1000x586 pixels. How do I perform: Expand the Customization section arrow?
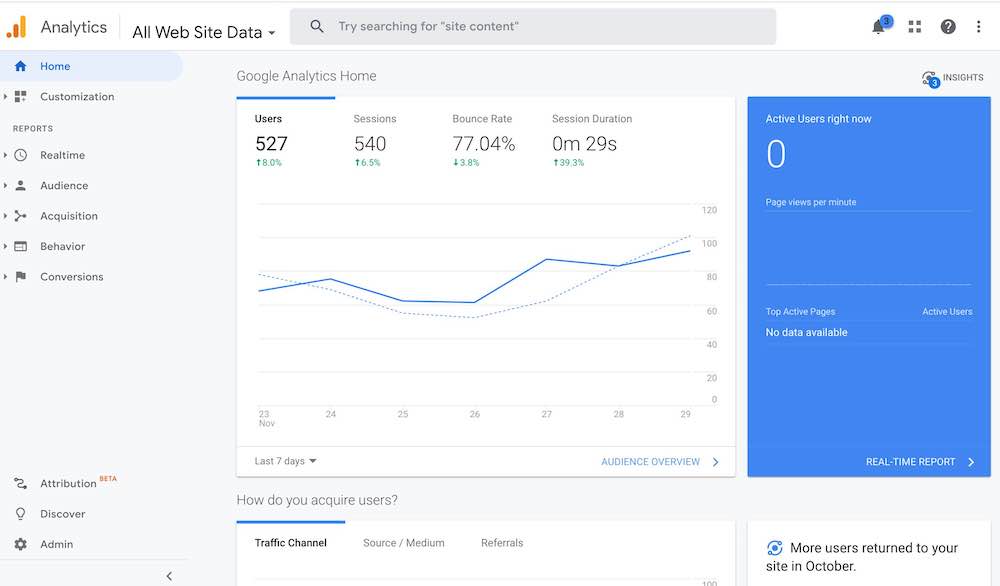pos(5,96)
